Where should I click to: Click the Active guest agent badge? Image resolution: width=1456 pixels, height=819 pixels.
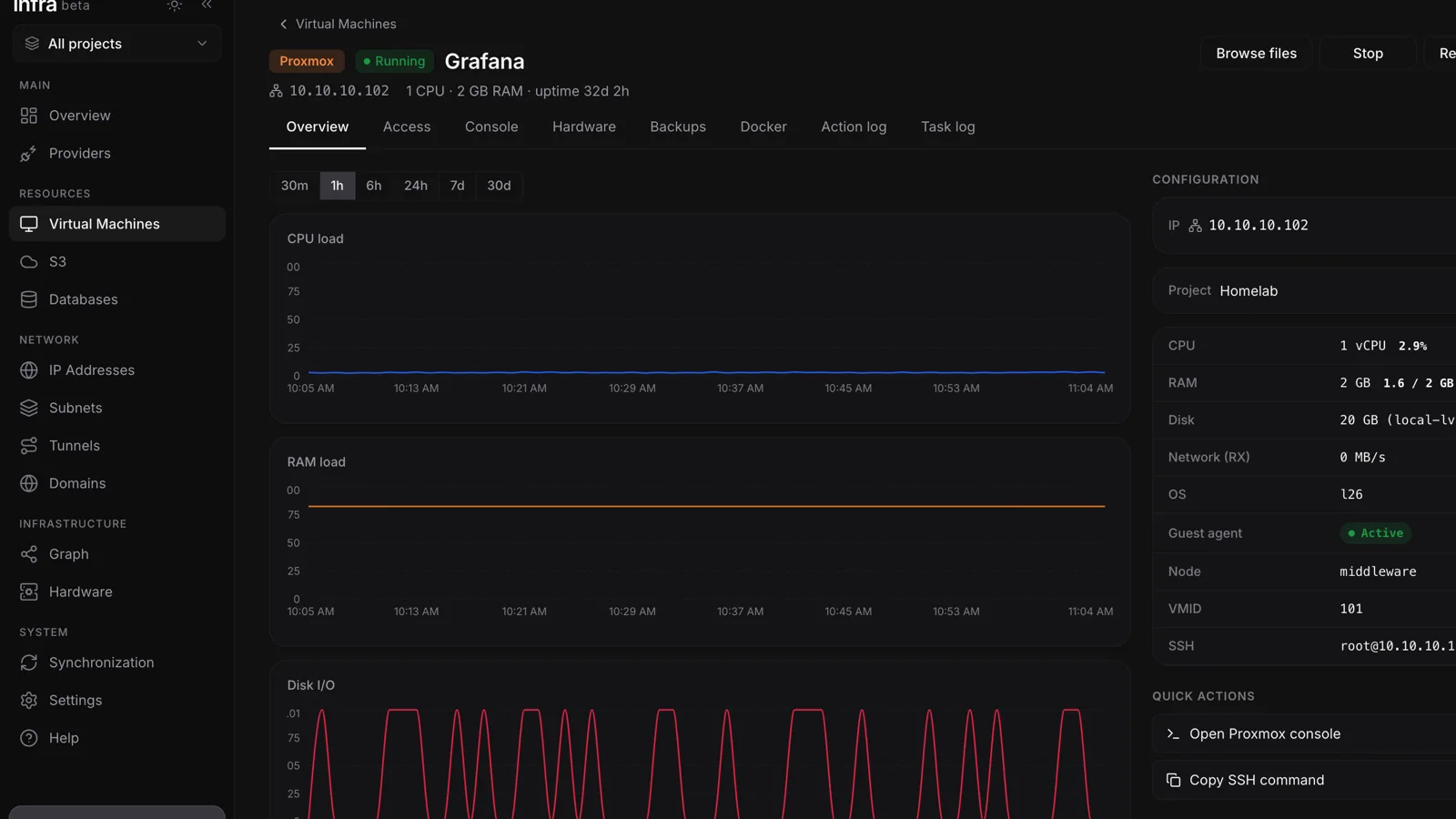pyautogui.click(x=1375, y=533)
